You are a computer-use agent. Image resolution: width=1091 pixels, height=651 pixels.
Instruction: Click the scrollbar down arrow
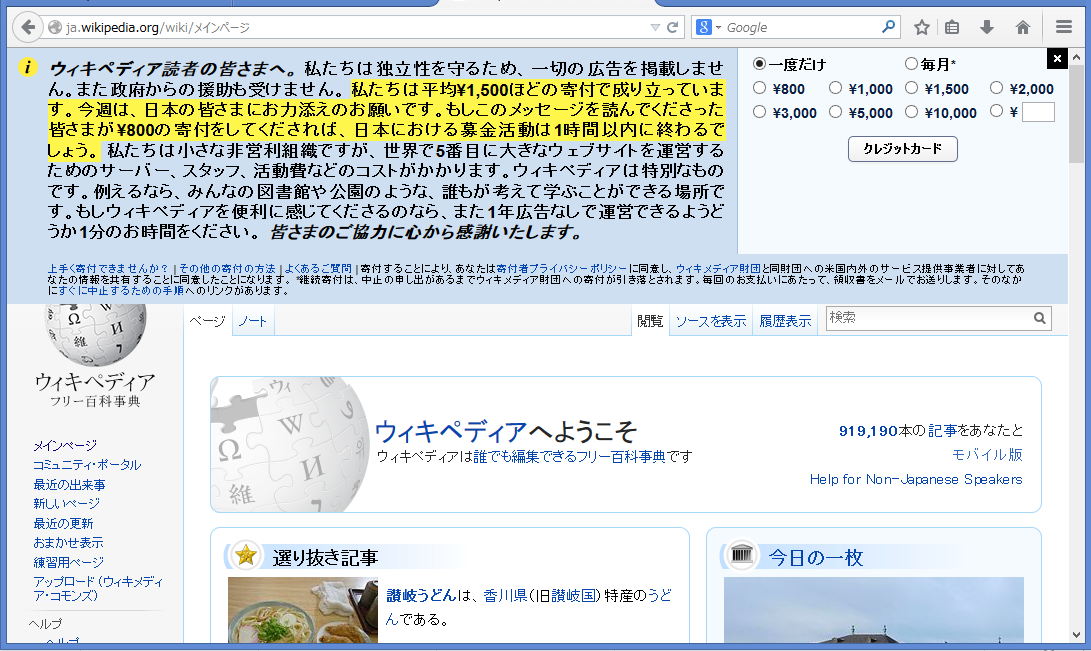pyautogui.click(x=1076, y=635)
